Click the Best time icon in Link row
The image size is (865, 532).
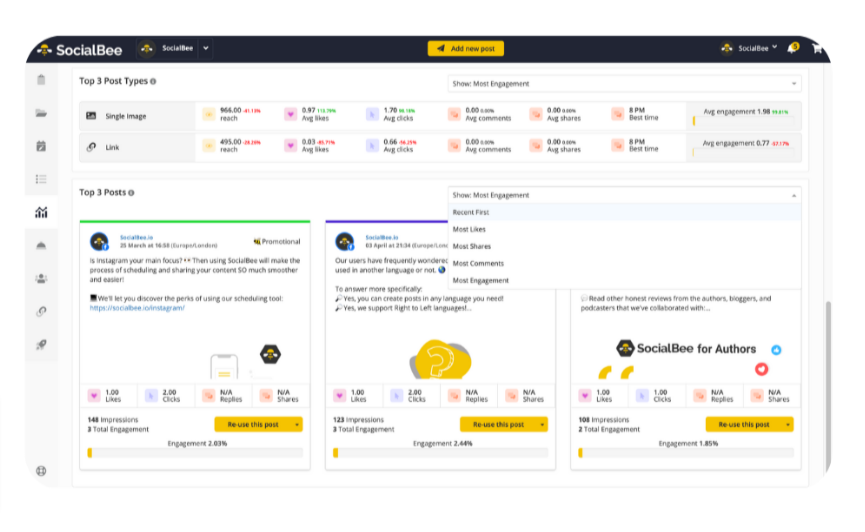[618, 146]
